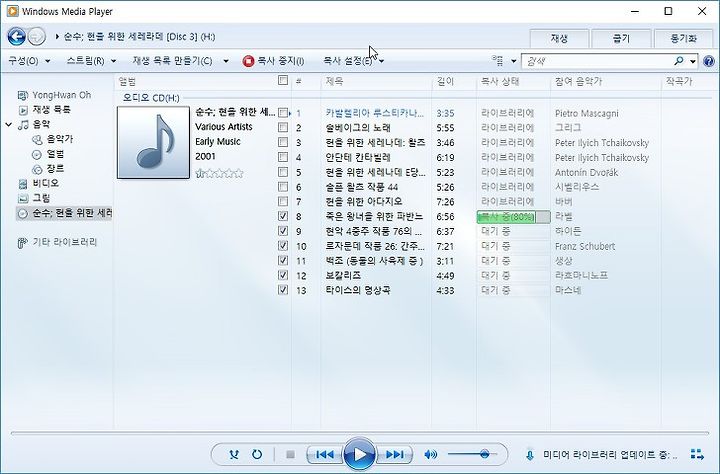Image resolution: width=720 pixels, height=474 pixels.
Task: Check track 2 솔베이그의 노래
Action: click(283, 127)
